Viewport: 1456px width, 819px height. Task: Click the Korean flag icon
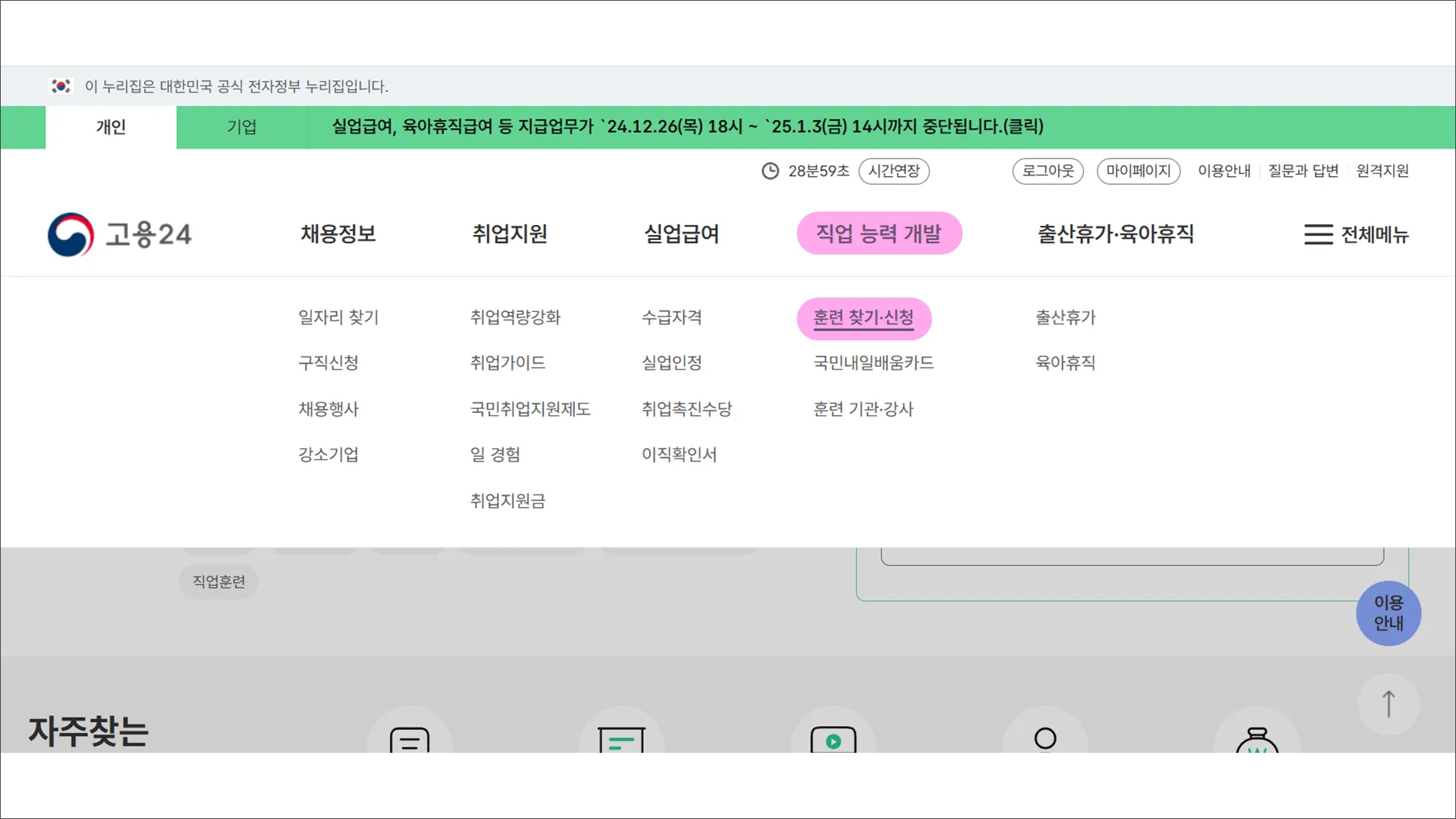coord(61,87)
